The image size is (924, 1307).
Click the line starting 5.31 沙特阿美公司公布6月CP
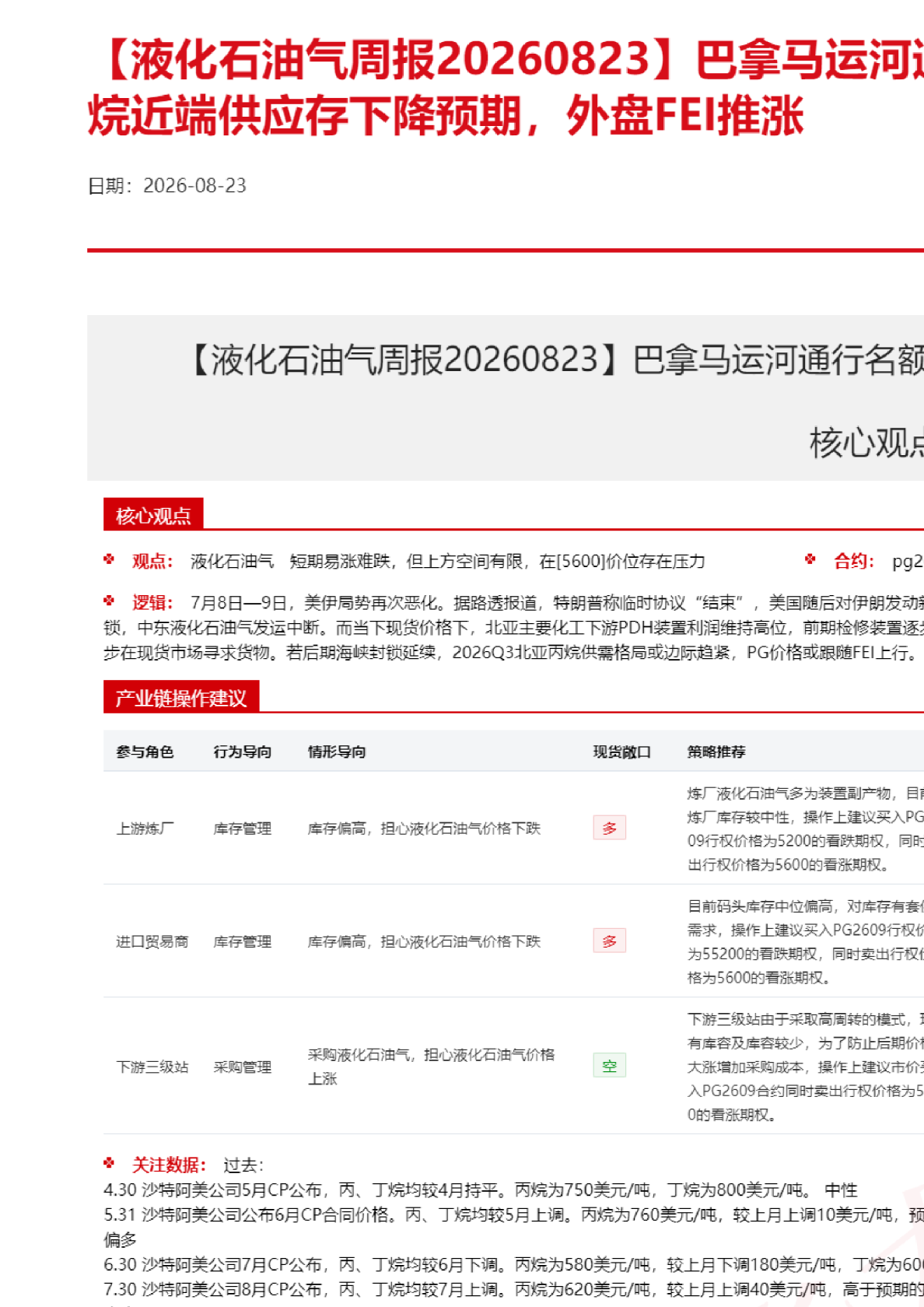(513, 1214)
